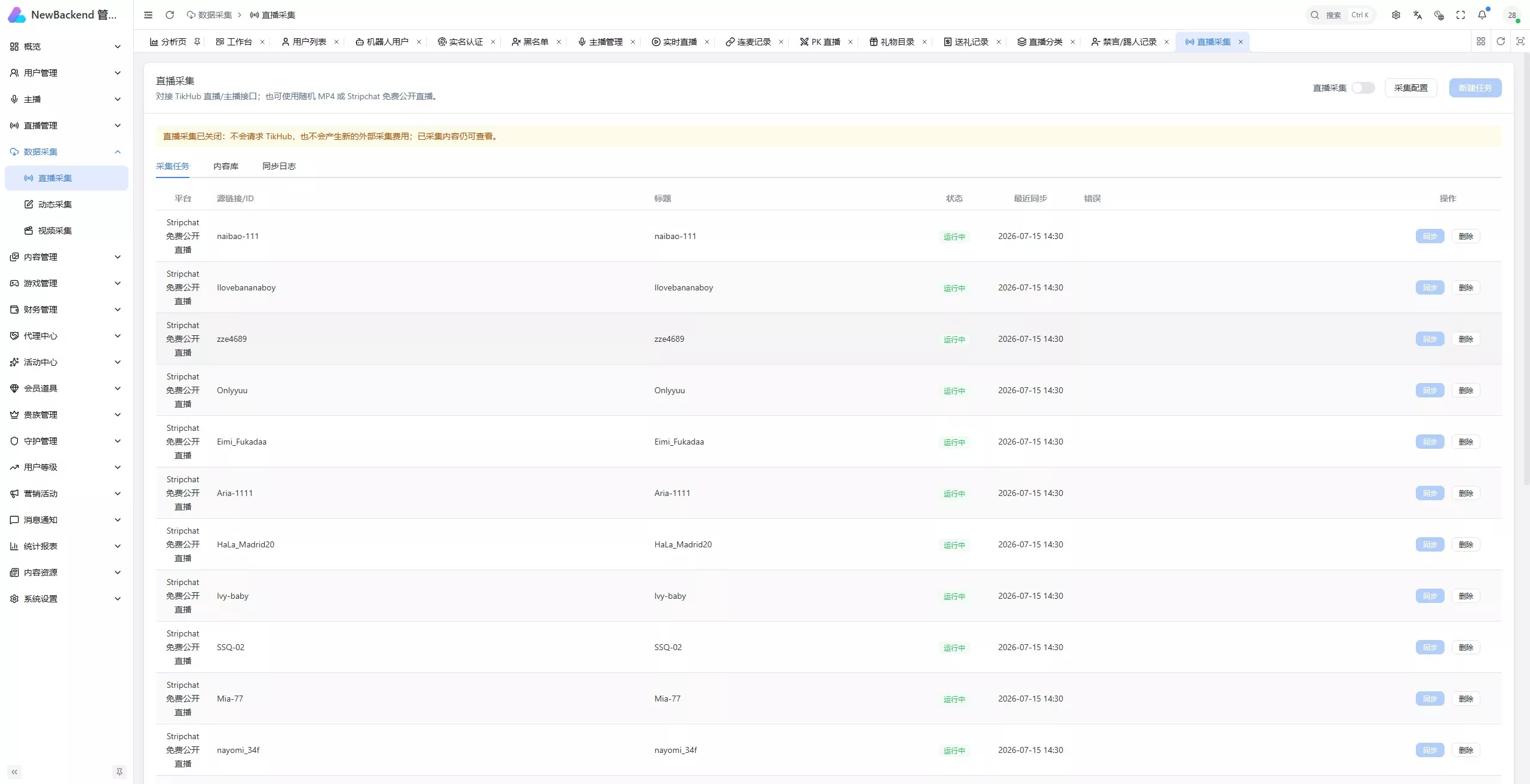Switch to the 内容库 tab
Image resolution: width=1530 pixels, height=784 pixels.
[x=226, y=166]
